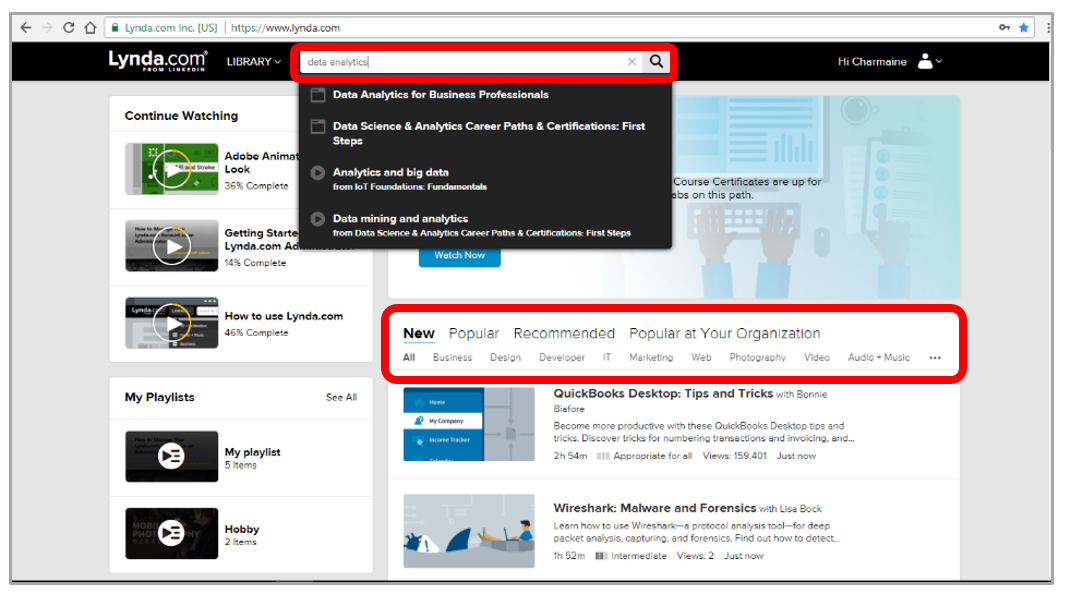1068x594 pixels.
Task: Click the Continue Watching heading
Action: [181, 116]
